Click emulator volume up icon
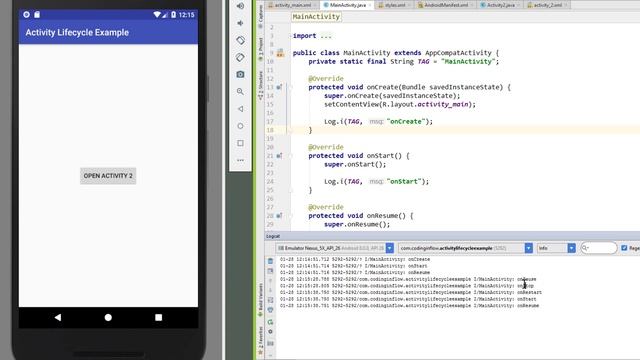The height and width of the screenshot is (360, 640). pyautogui.click(x=240, y=6)
